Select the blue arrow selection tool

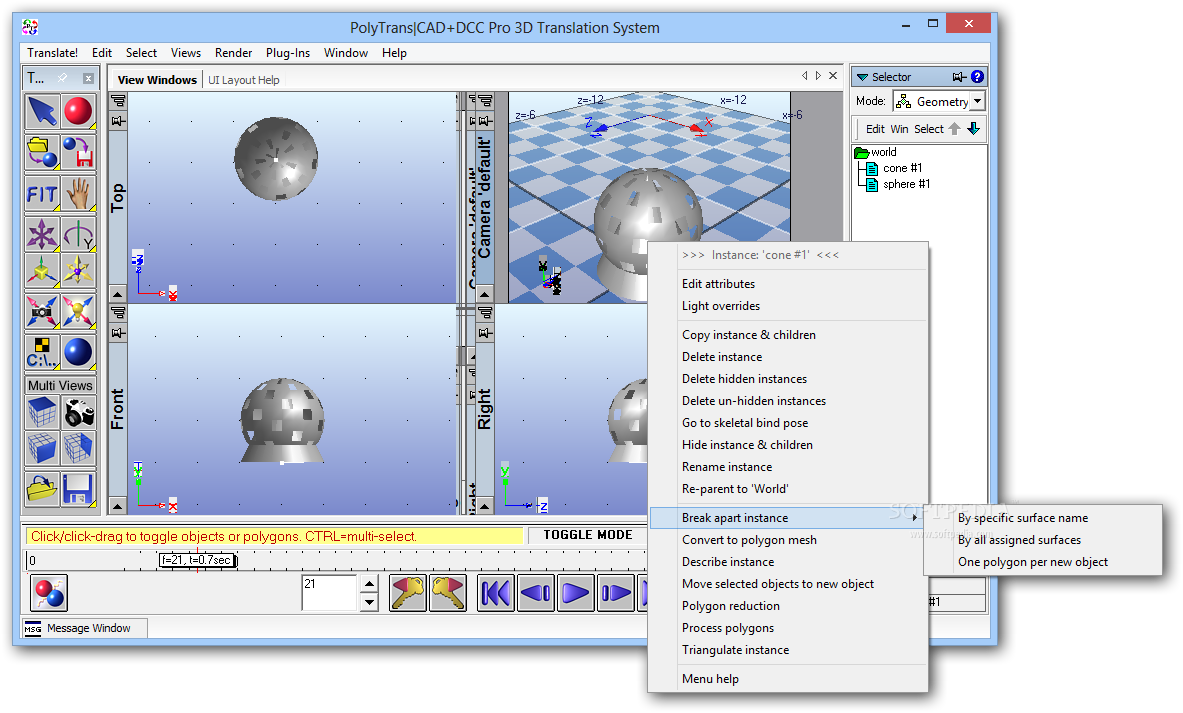click(42, 112)
